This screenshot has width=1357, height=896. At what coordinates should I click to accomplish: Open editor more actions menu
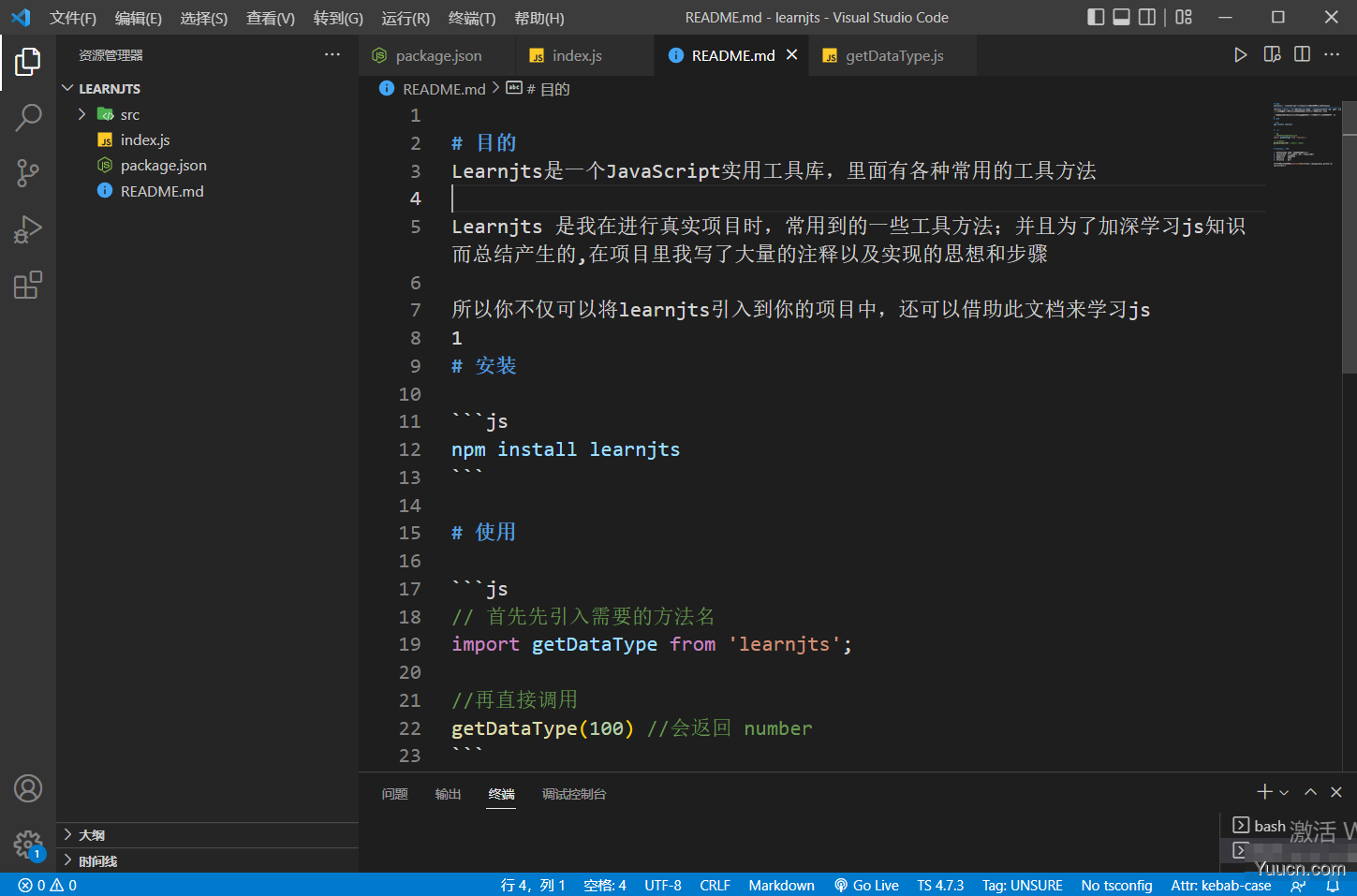pyautogui.click(x=1332, y=54)
